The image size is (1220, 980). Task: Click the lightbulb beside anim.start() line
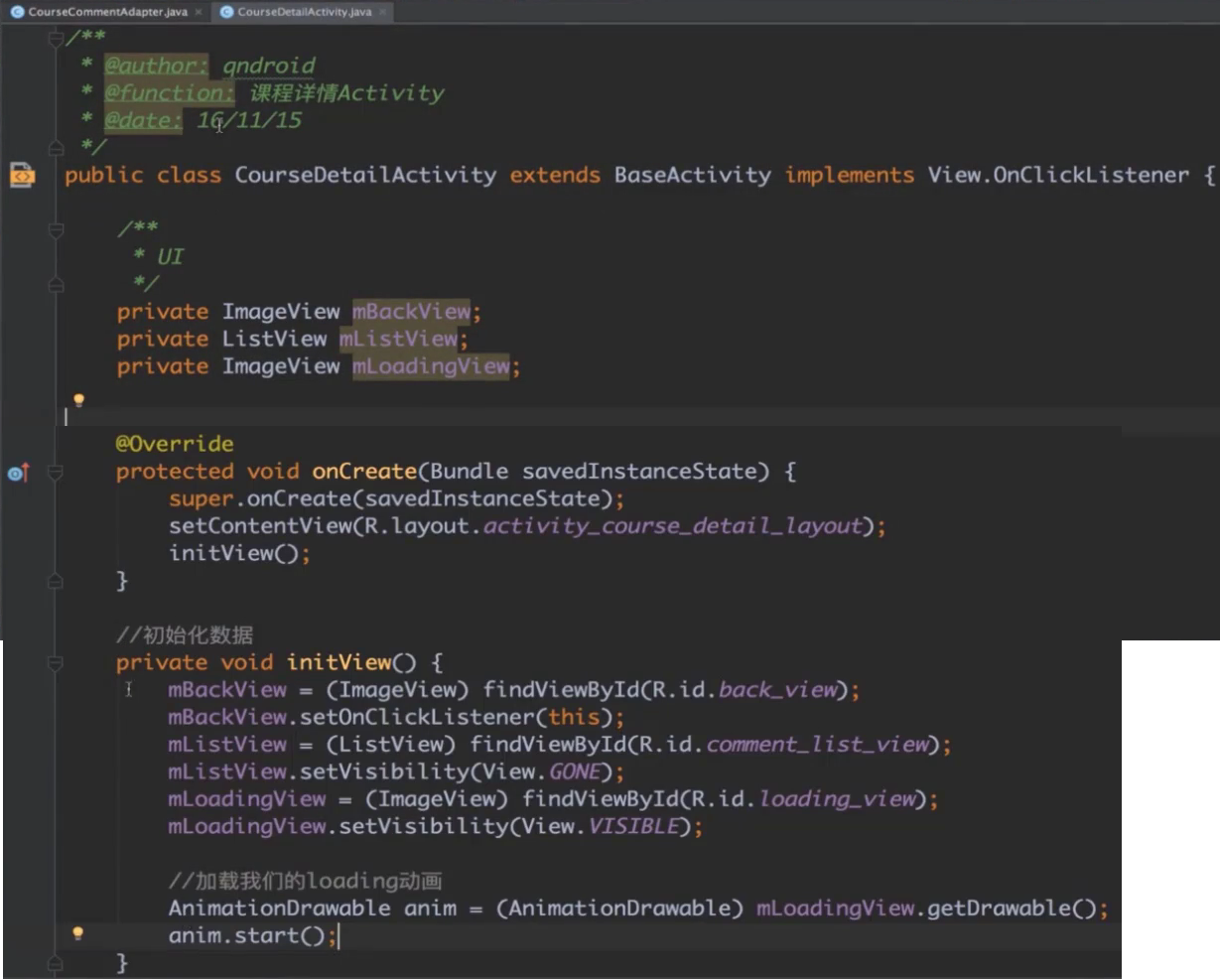pos(77,934)
